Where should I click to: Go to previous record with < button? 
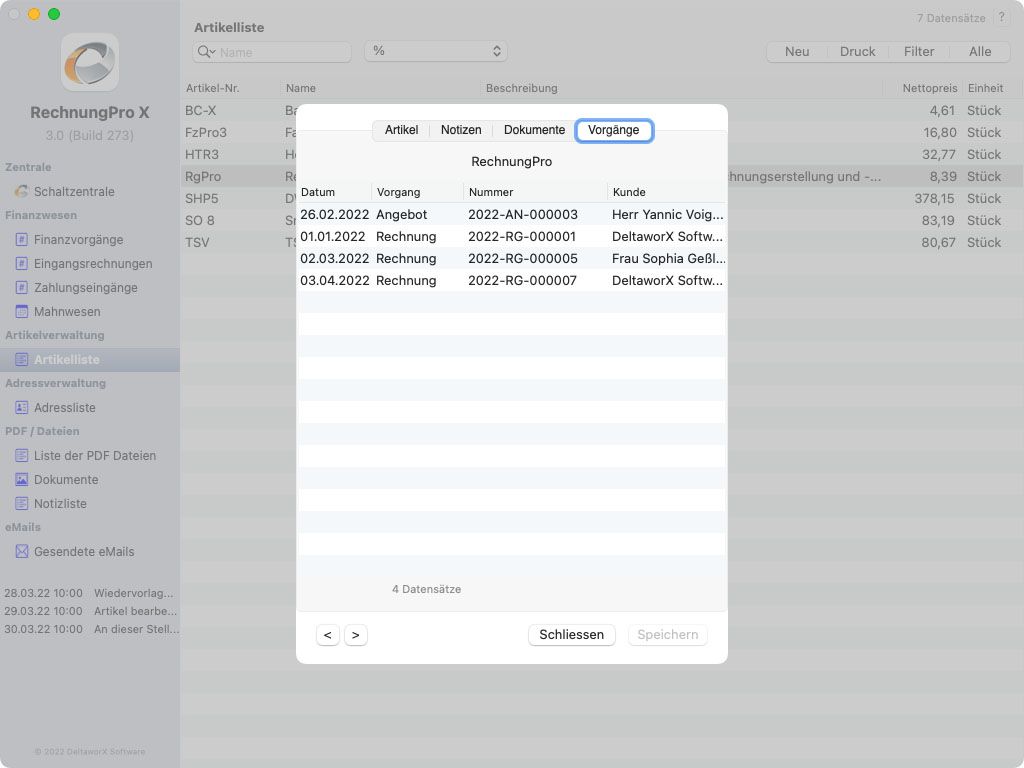point(328,635)
